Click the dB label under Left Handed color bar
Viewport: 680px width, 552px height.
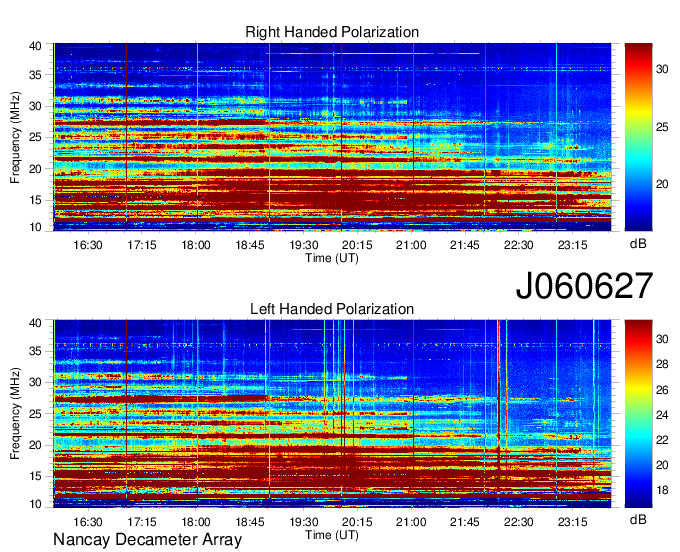pyautogui.click(x=638, y=519)
